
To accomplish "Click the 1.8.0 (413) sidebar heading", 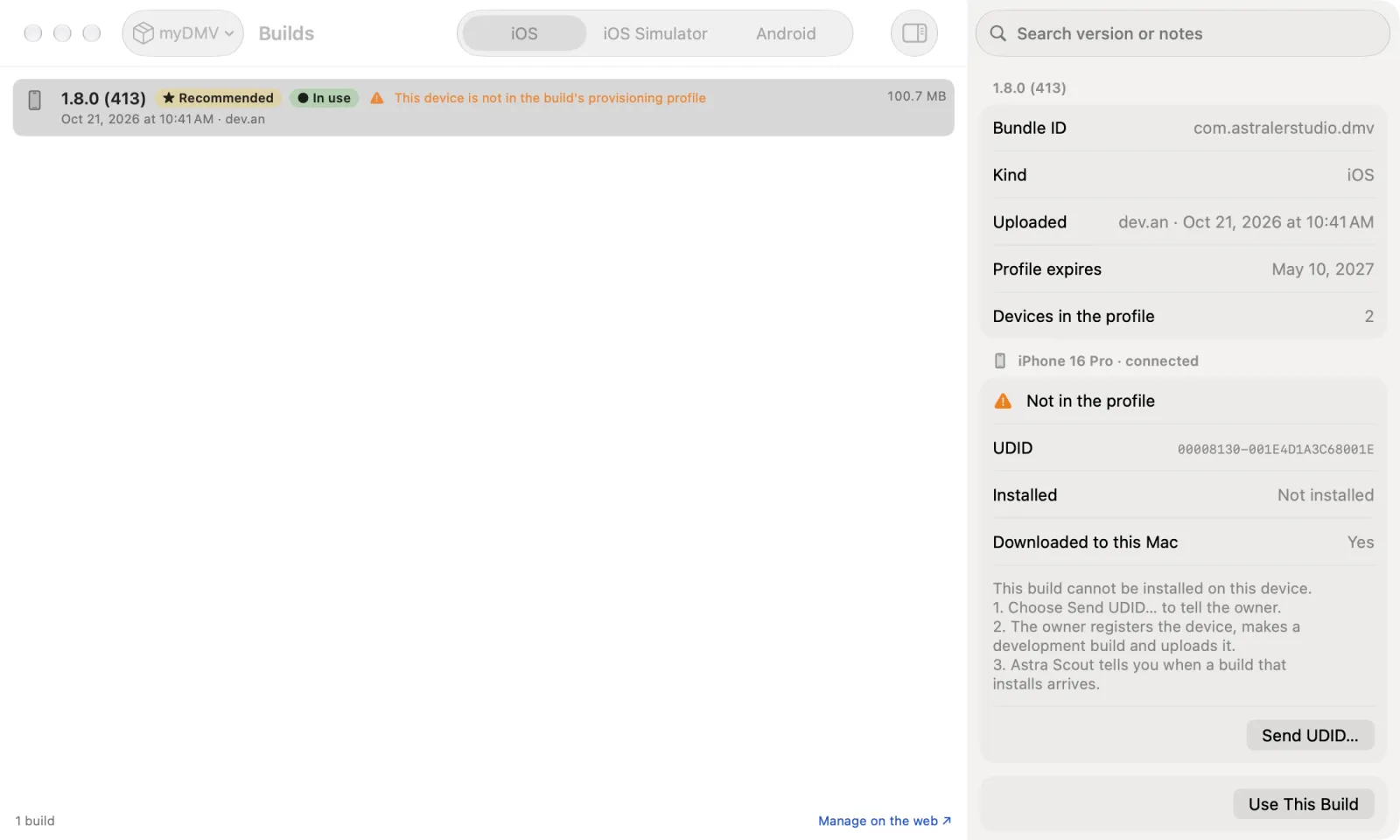I will coord(1029,87).
